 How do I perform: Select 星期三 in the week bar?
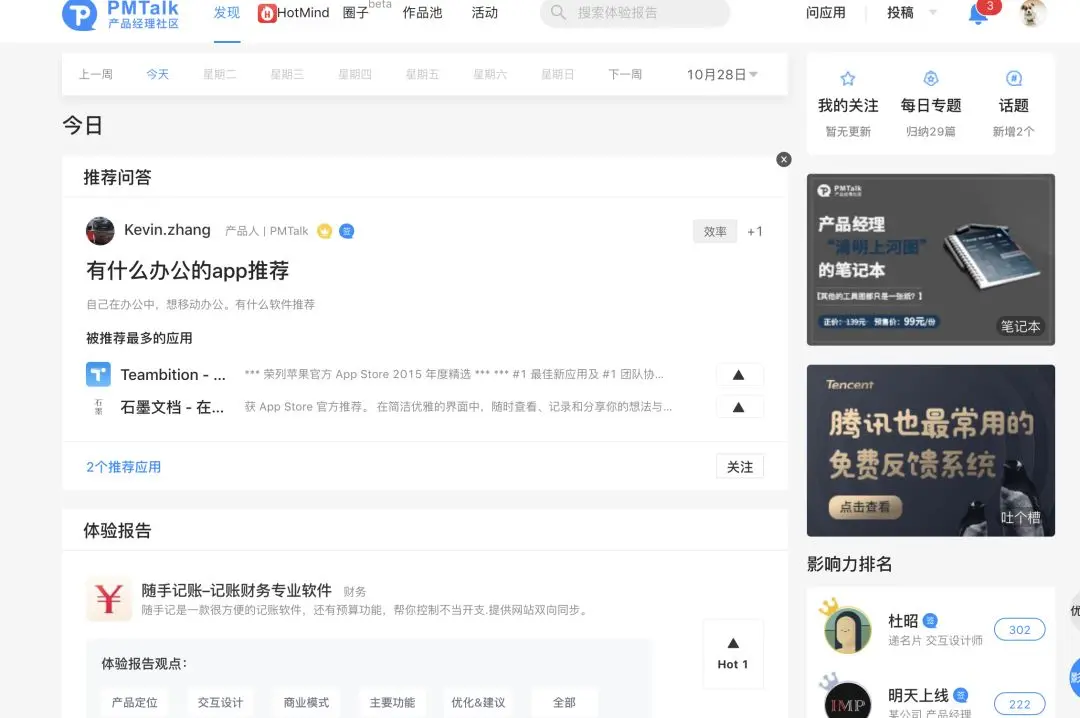tap(287, 74)
